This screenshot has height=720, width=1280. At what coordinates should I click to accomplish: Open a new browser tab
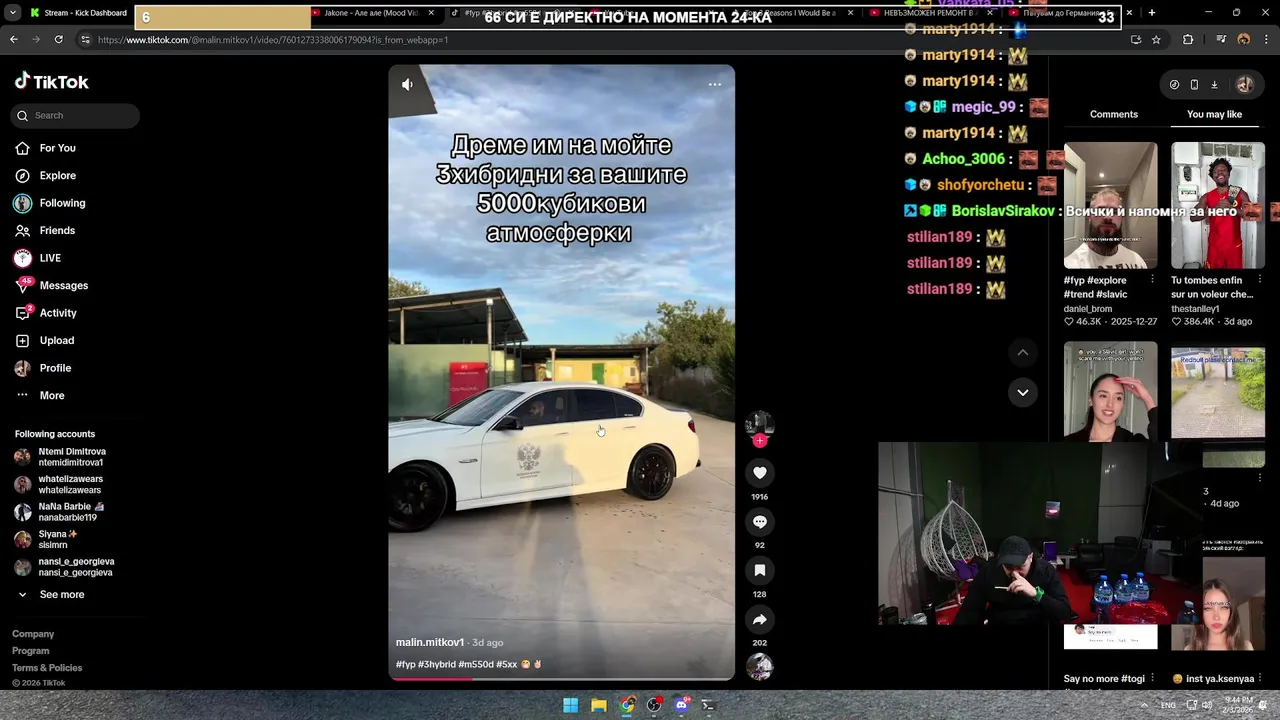point(1152,13)
